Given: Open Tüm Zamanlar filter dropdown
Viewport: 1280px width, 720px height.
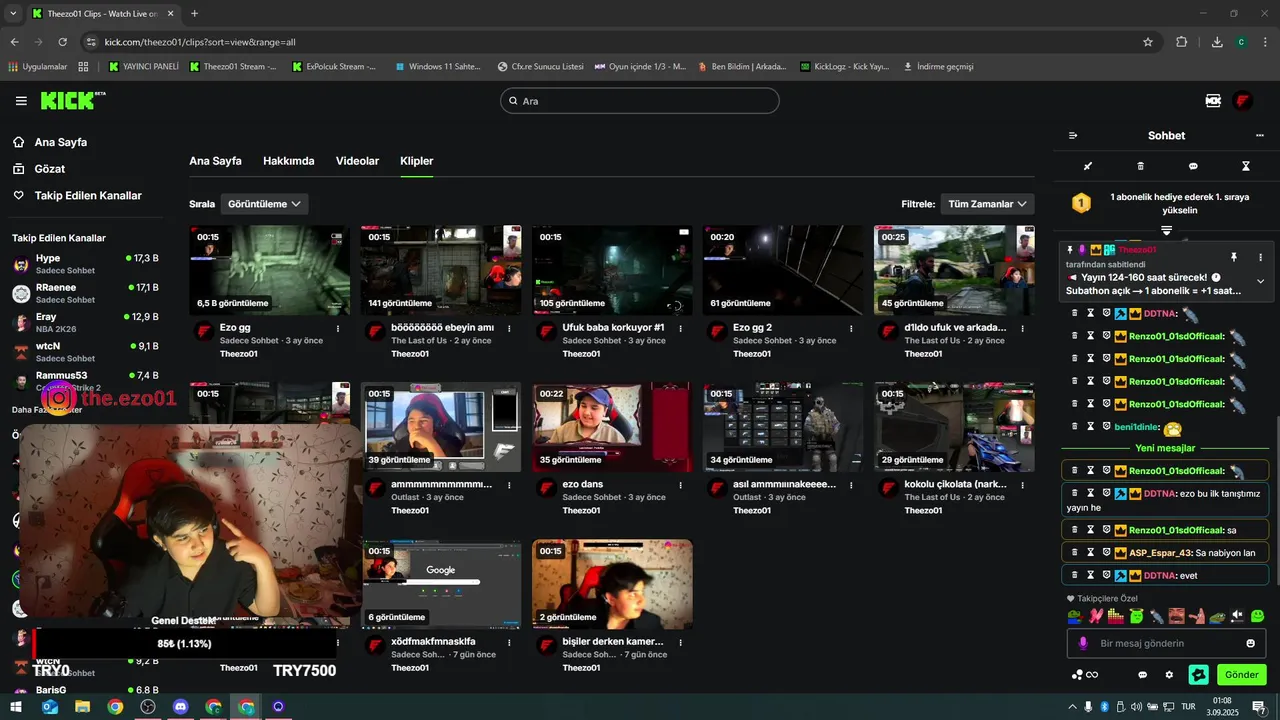Looking at the screenshot, I should click(987, 204).
